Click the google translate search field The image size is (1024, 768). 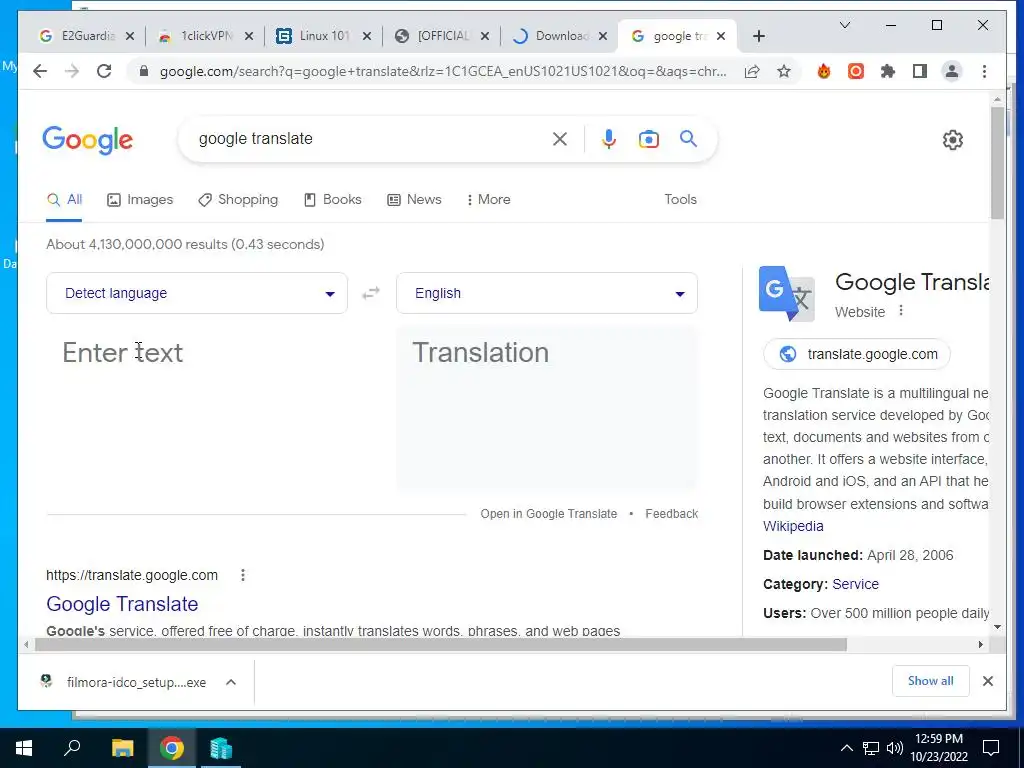(369, 138)
